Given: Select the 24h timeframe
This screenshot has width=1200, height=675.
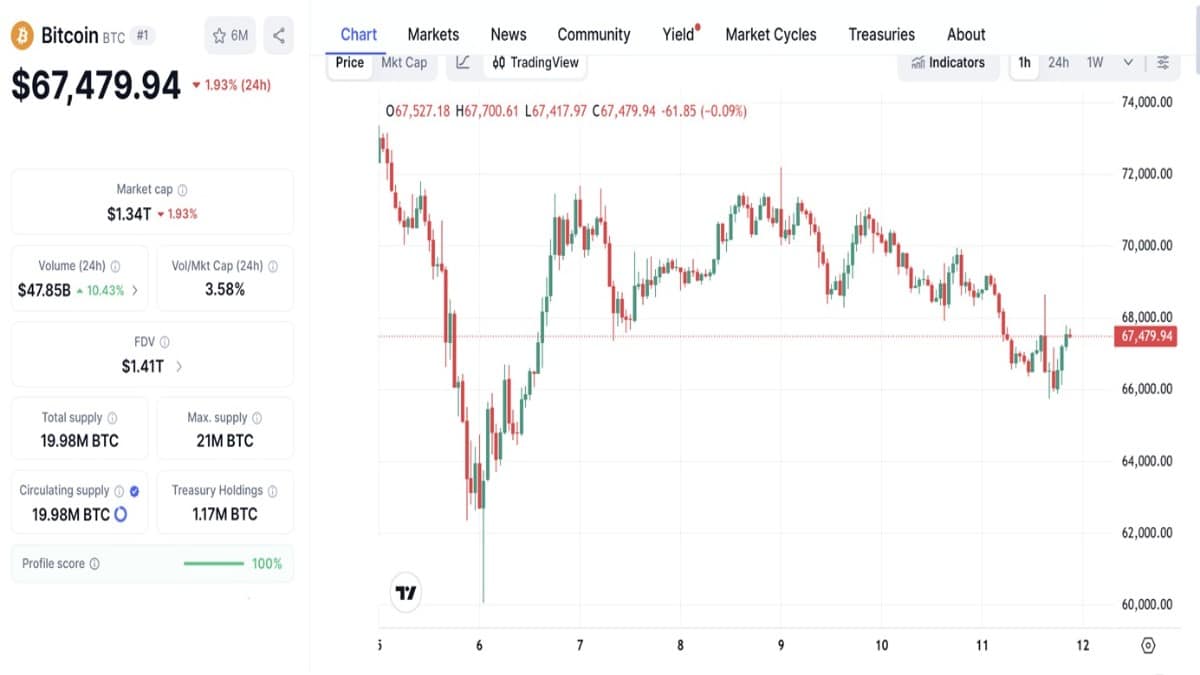Looking at the screenshot, I should (1060, 62).
